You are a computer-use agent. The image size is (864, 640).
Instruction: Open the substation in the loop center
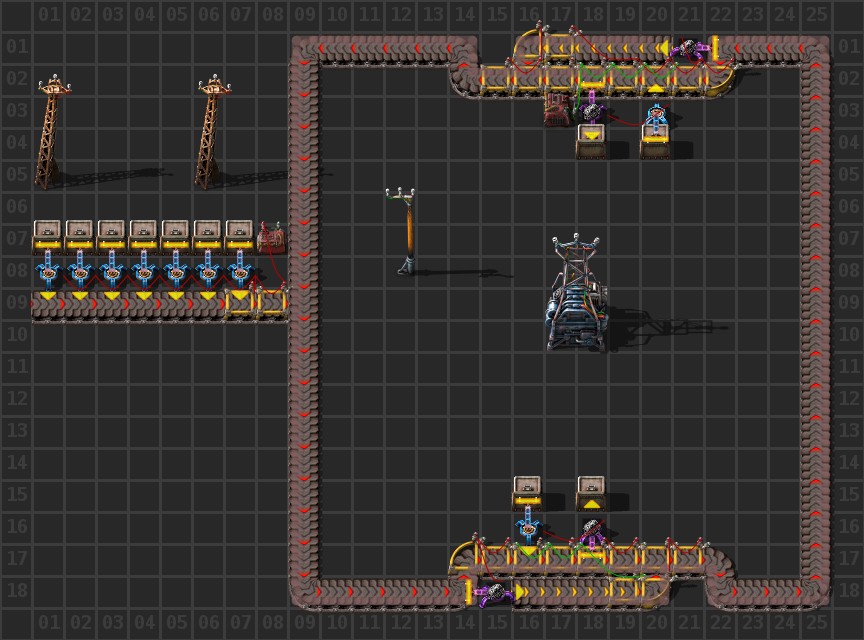point(577,300)
